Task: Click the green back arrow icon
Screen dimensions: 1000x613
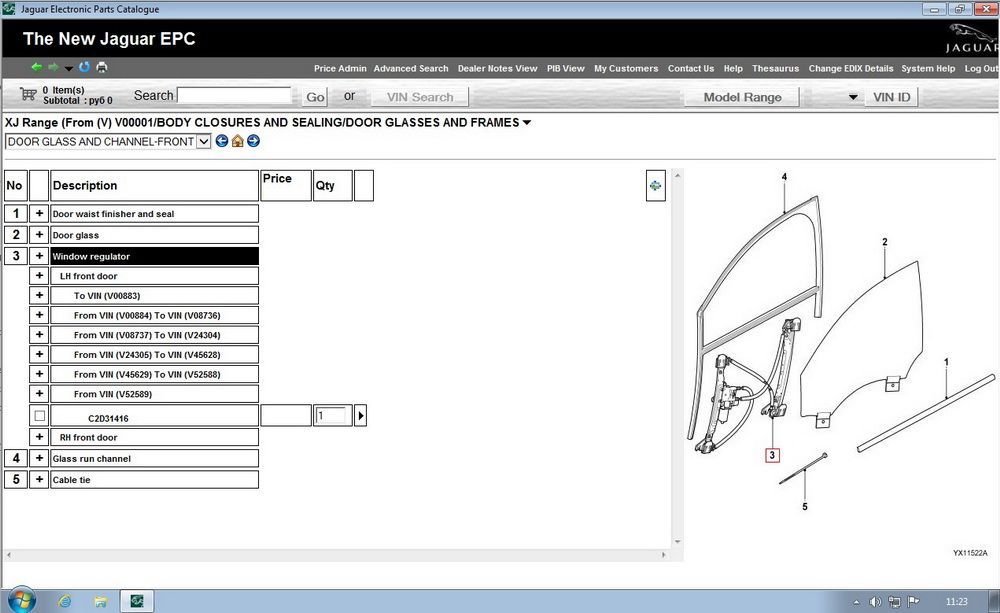Action: pyautogui.click(x=36, y=67)
